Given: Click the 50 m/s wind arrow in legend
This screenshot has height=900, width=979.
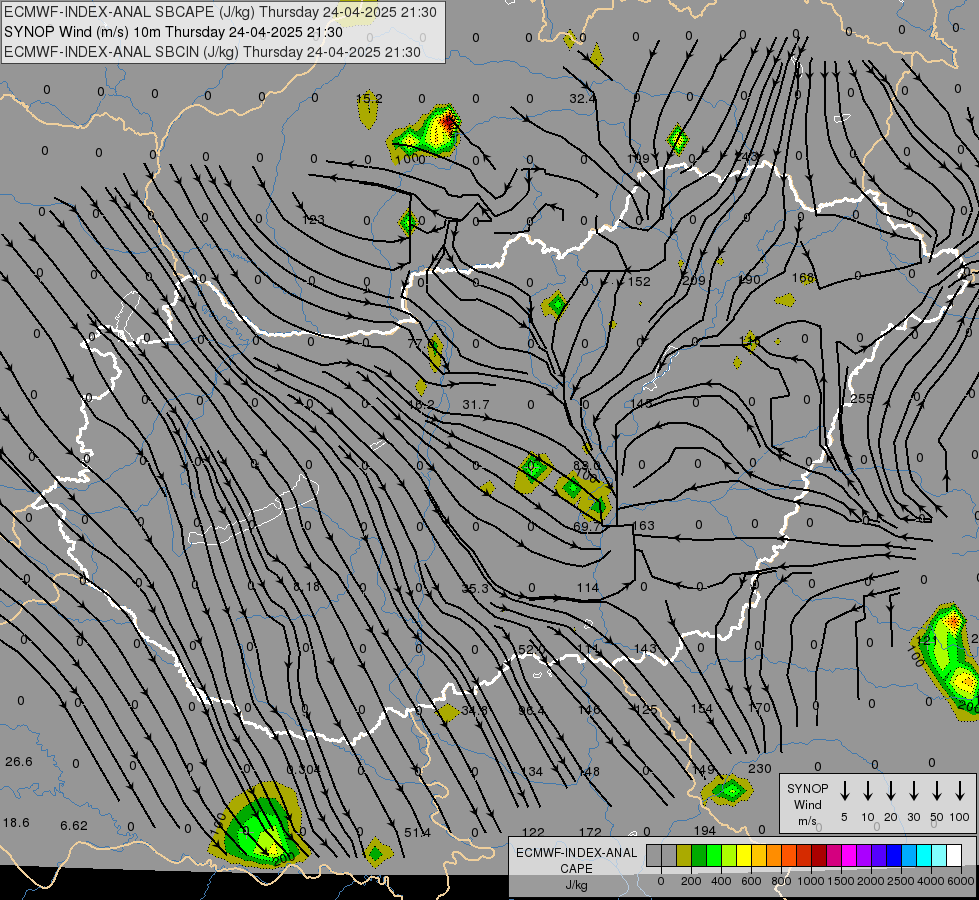Looking at the screenshot, I should (937, 791).
